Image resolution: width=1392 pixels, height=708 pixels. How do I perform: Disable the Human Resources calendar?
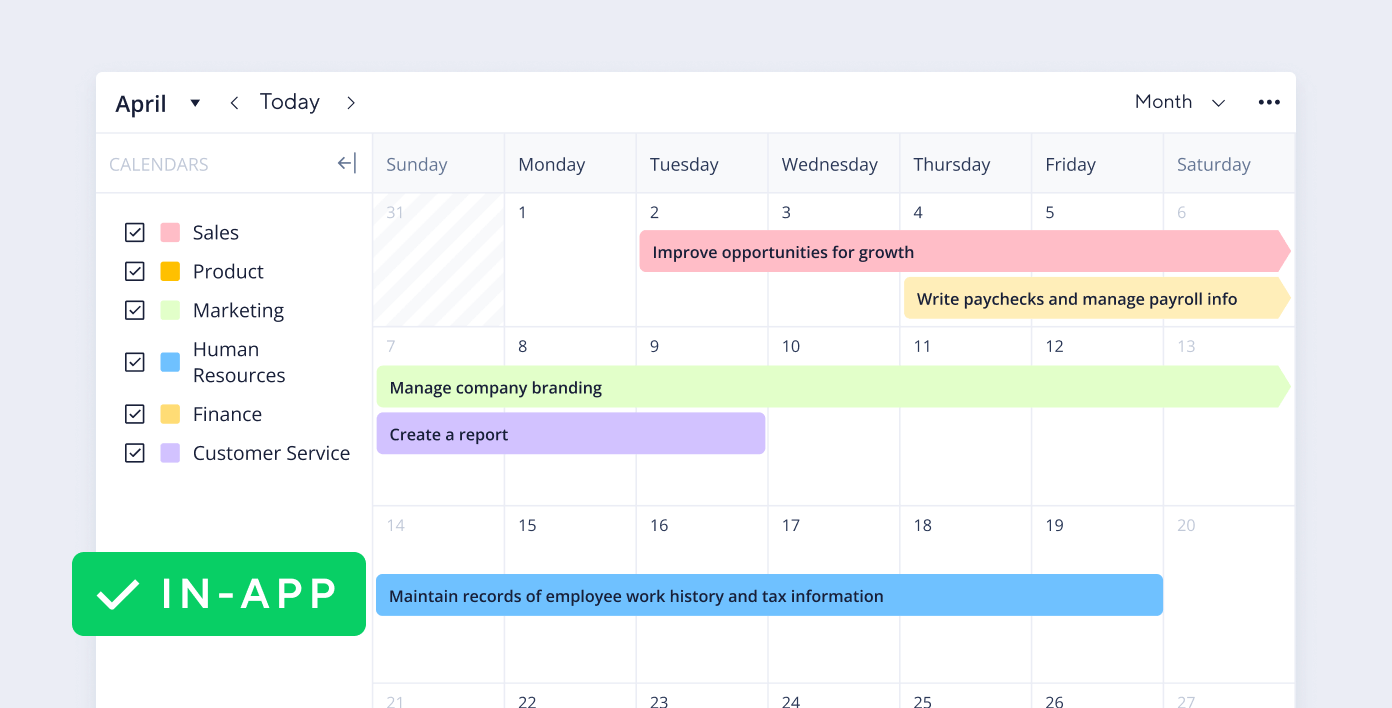click(x=135, y=362)
